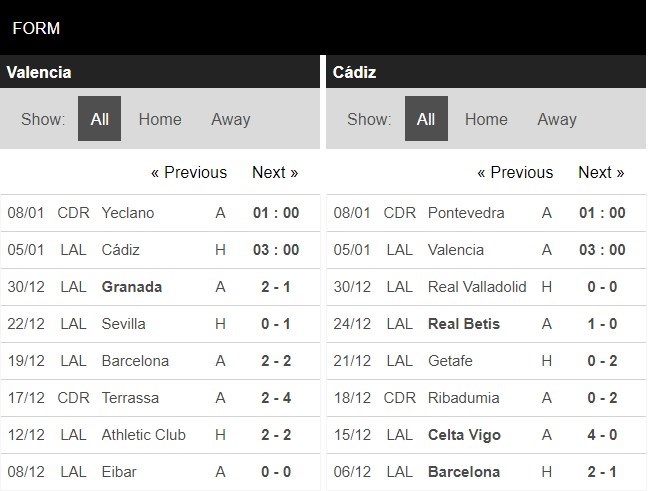Show Valencia Away matches only

(x=231, y=119)
